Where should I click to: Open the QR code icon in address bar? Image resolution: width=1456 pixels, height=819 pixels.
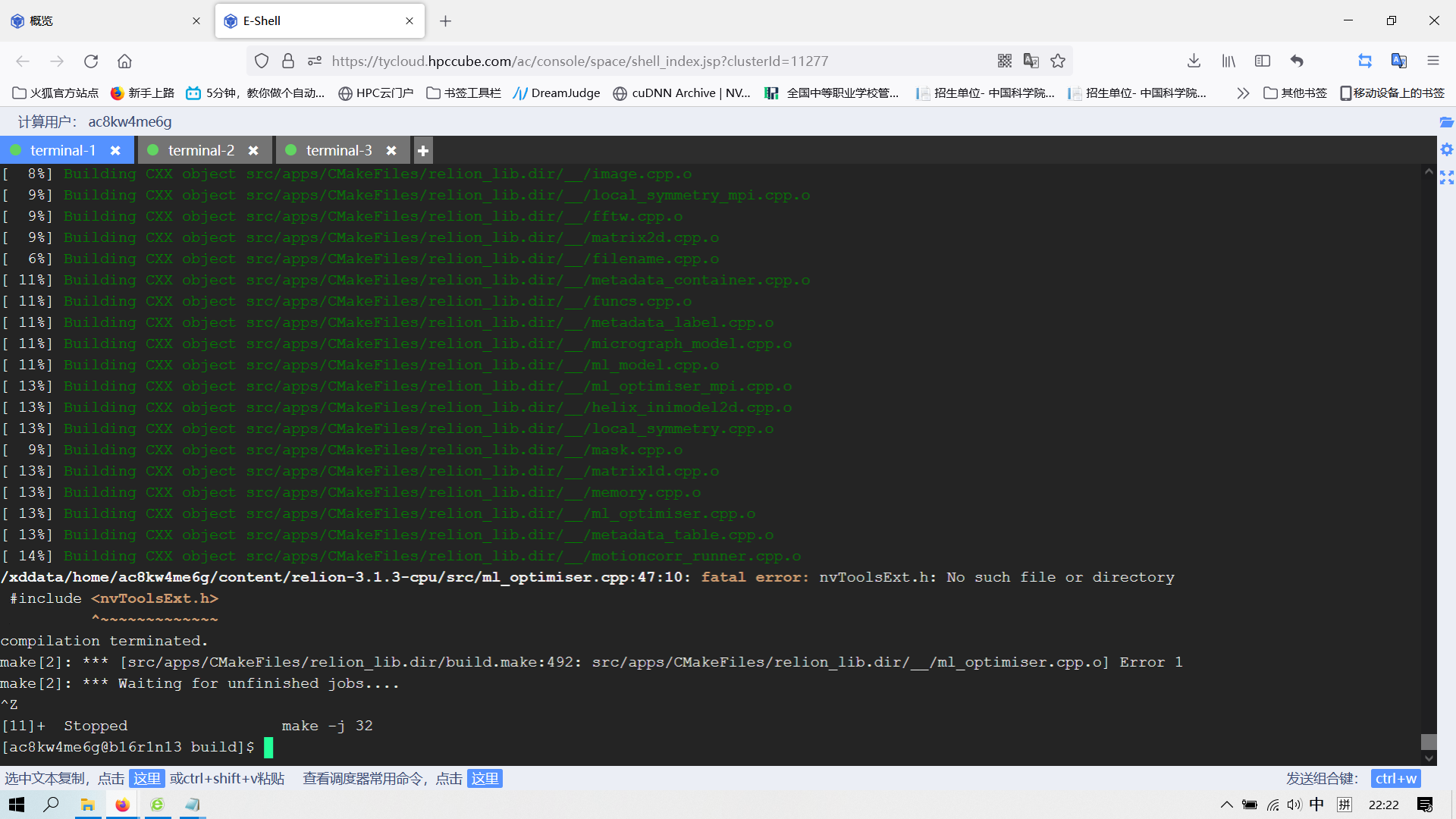click(1005, 61)
